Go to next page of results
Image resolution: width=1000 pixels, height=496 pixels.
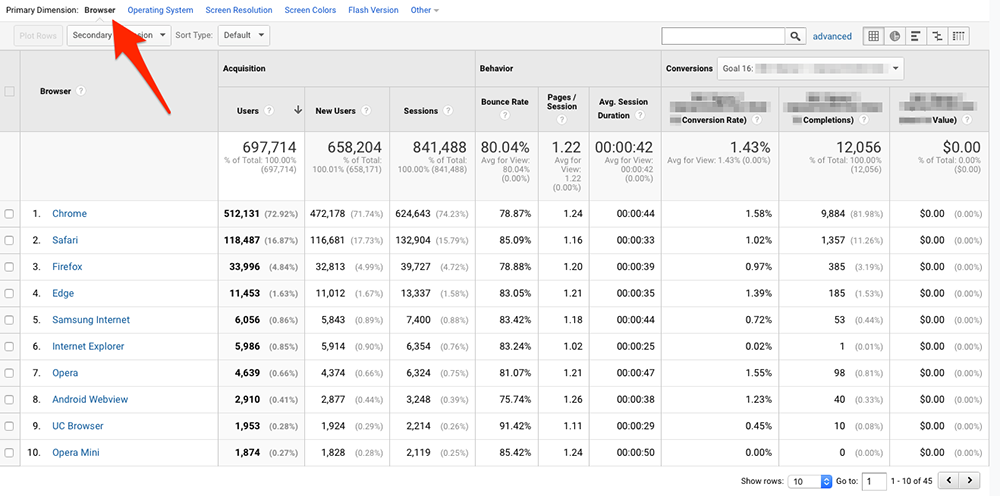[x=969, y=481]
